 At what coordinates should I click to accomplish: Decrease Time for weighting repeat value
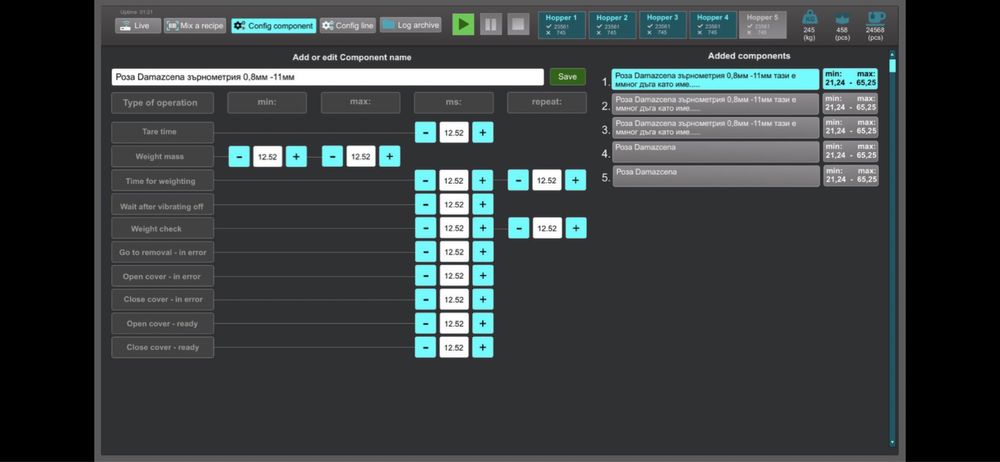click(518, 181)
